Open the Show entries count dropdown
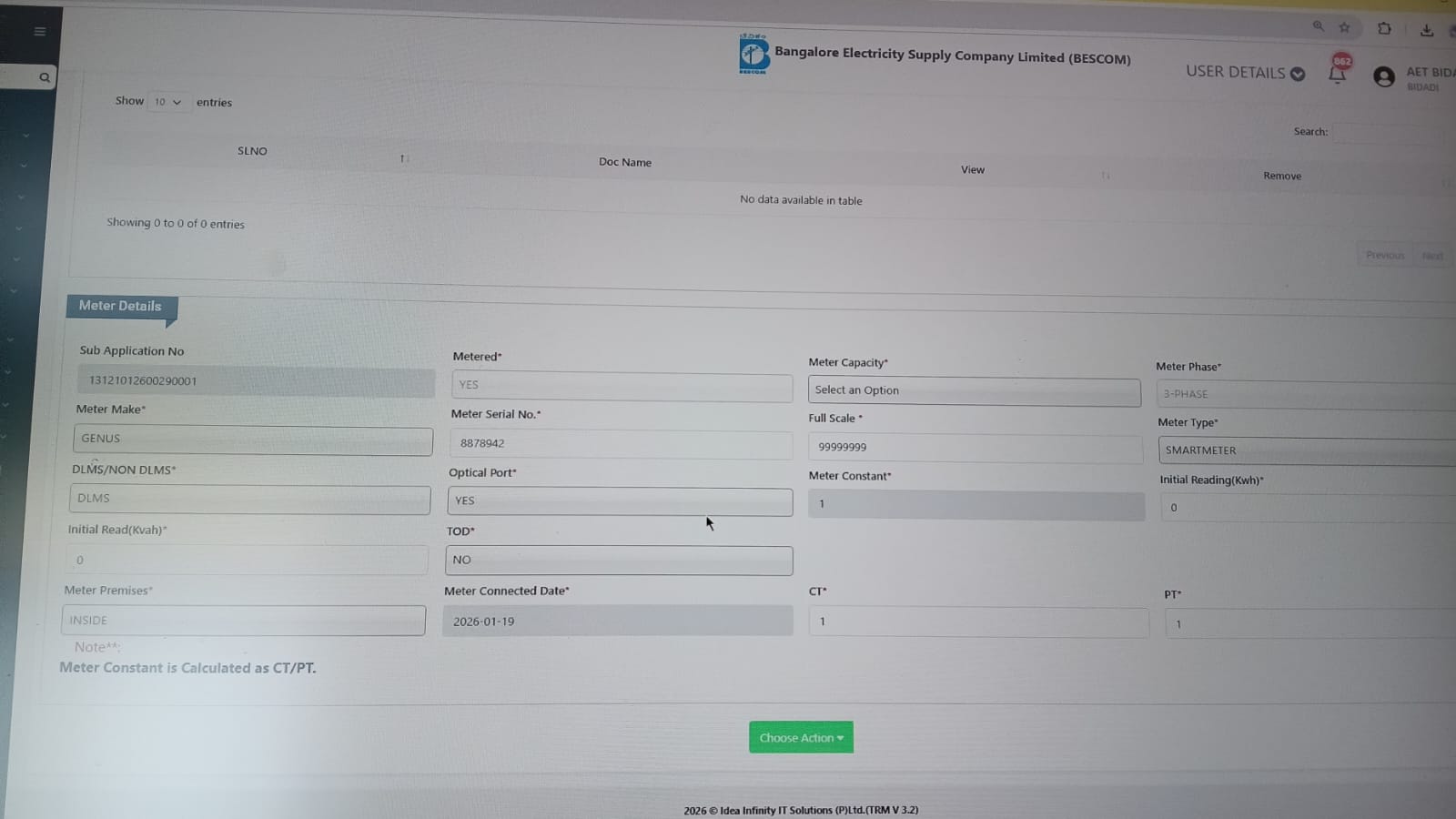1456x819 pixels. click(x=167, y=102)
